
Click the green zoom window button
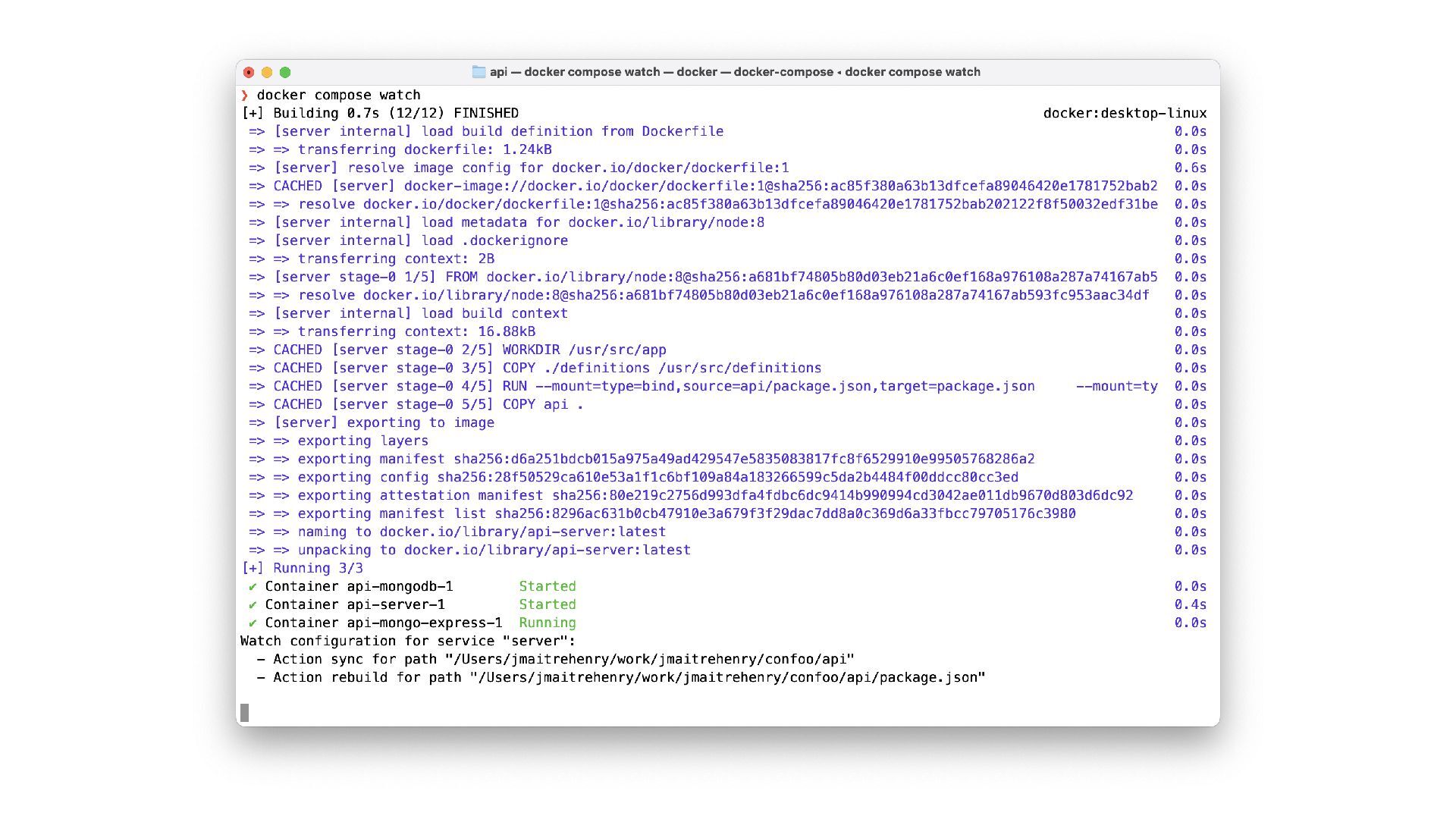pos(285,72)
